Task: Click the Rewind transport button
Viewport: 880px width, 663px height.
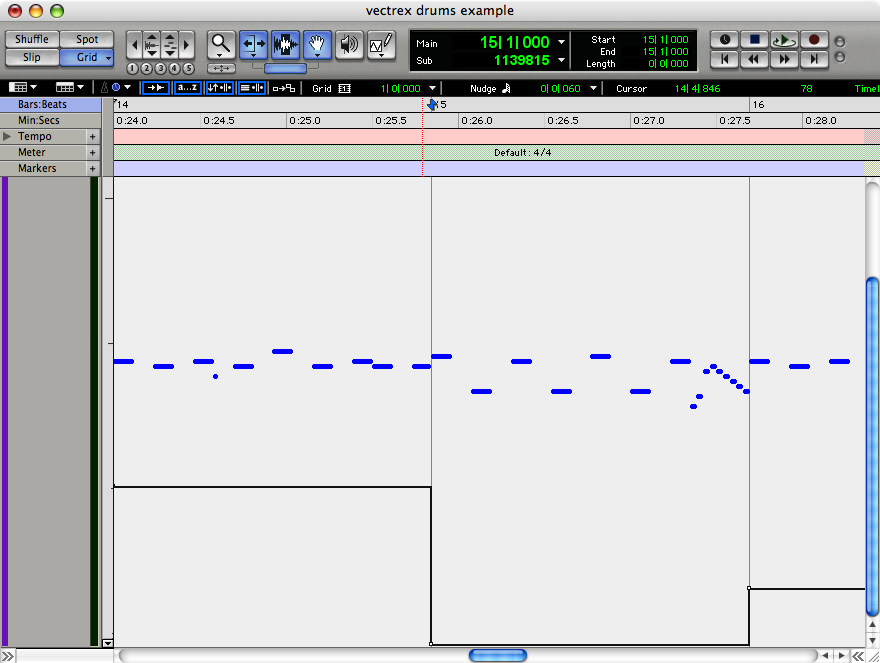Action: [755, 59]
